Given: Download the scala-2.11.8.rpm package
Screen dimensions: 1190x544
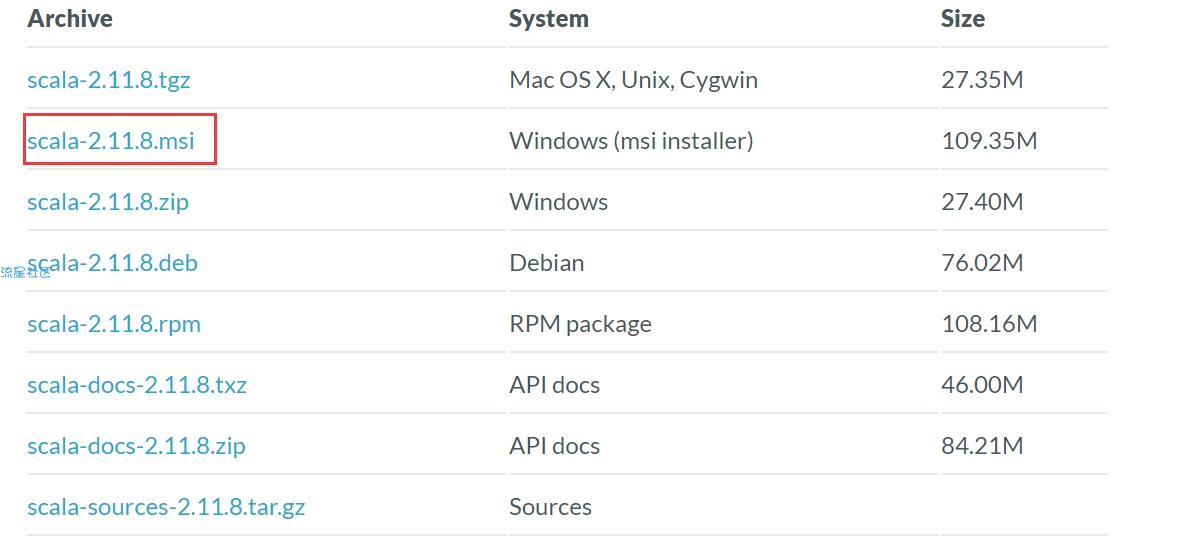Looking at the screenshot, I should point(114,325).
